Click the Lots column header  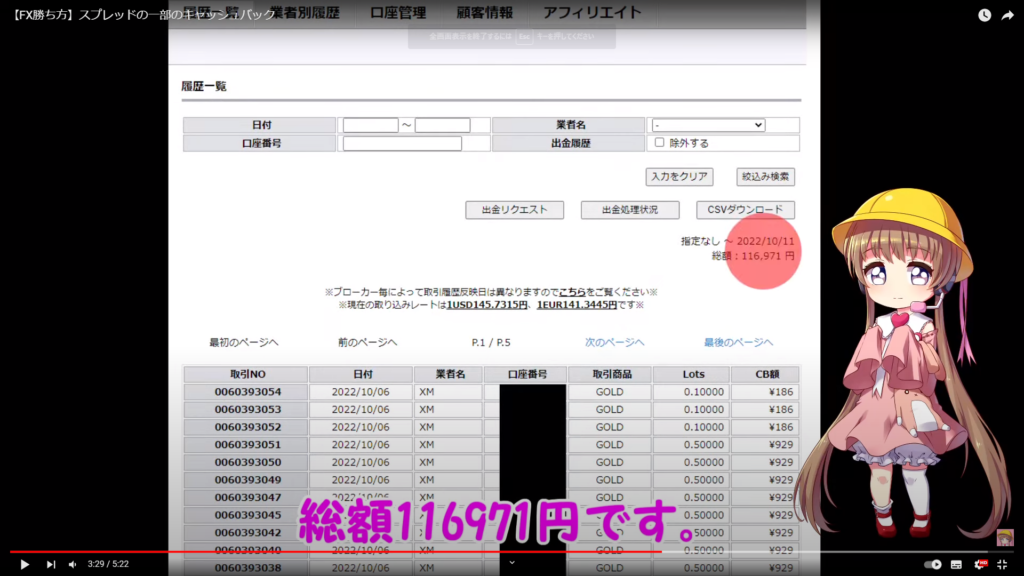click(x=692, y=374)
